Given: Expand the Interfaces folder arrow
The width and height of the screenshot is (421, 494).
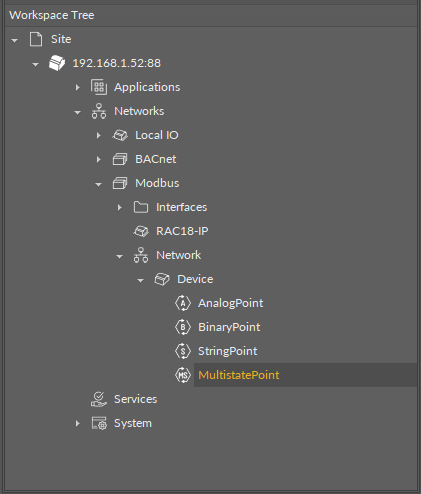Looking at the screenshot, I should [119, 207].
